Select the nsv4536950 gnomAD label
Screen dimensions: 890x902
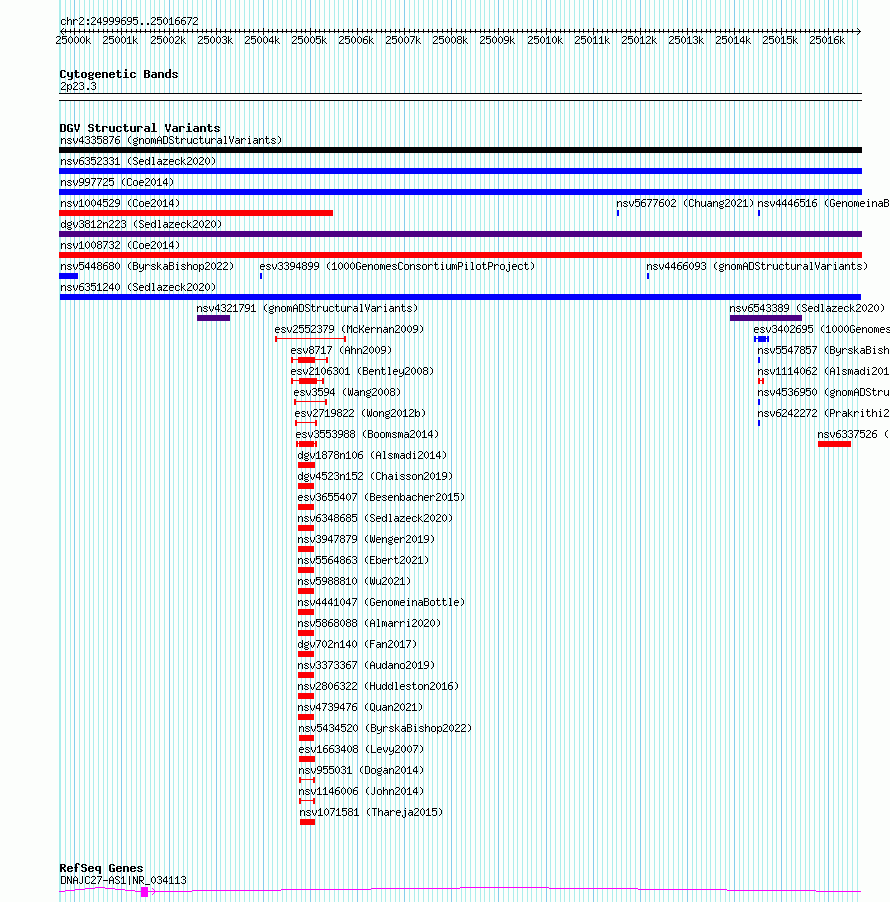(823, 392)
